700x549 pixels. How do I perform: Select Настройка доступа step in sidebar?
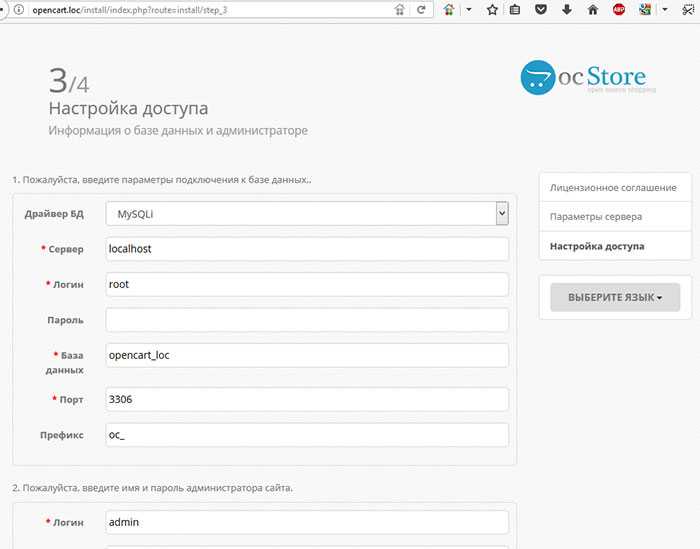coord(615,246)
